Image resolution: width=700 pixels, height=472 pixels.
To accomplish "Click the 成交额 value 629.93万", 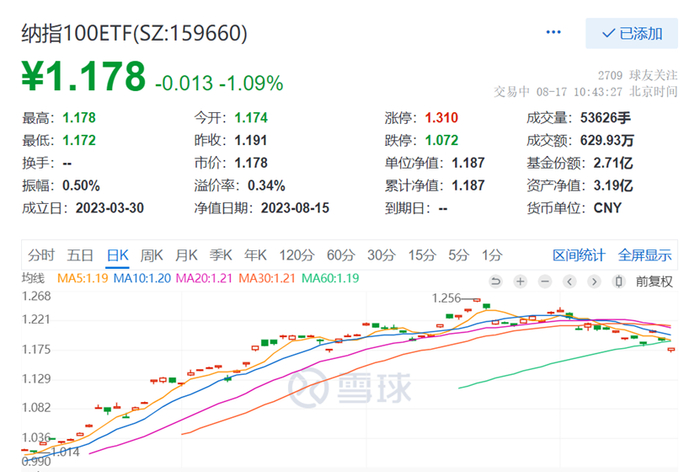I will (x=607, y=140).
